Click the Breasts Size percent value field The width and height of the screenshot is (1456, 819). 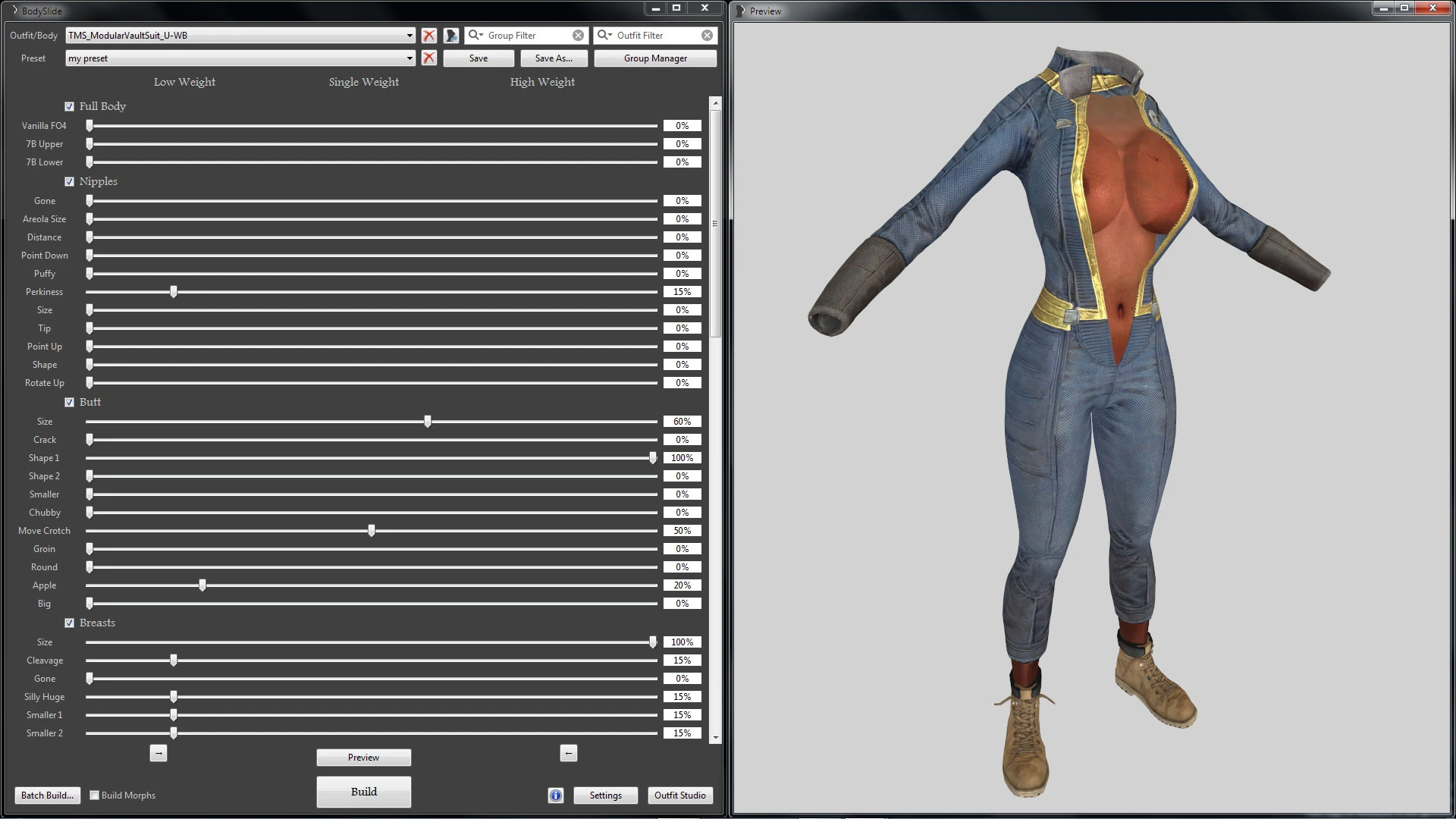[x=682, y=642]
